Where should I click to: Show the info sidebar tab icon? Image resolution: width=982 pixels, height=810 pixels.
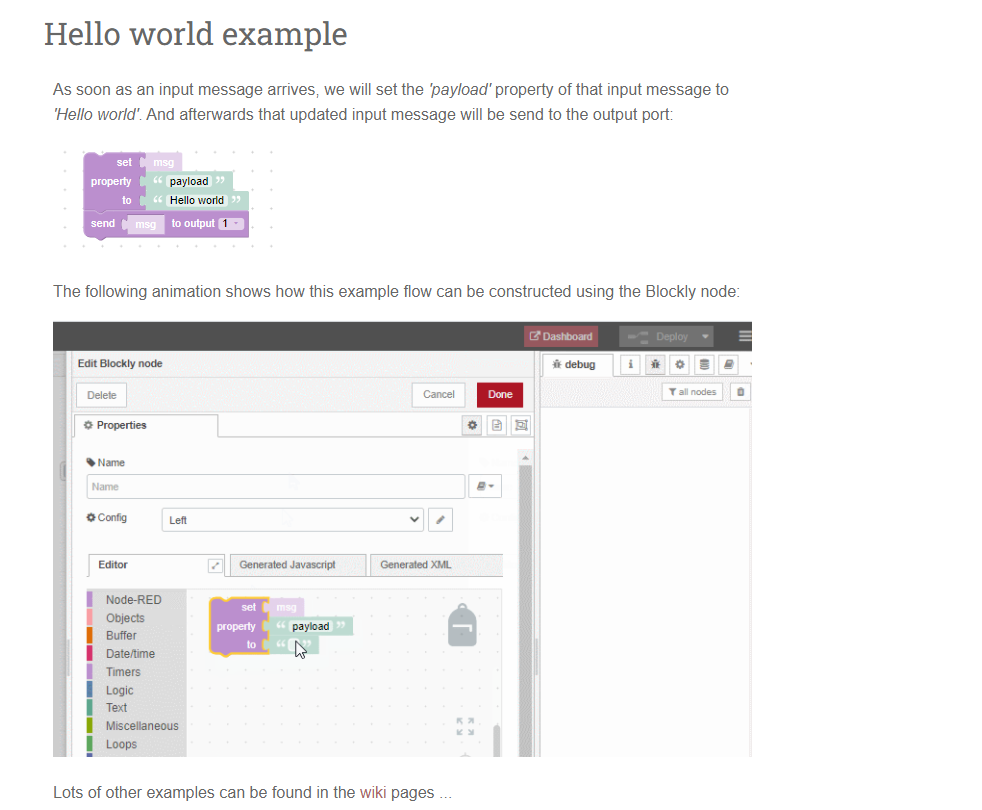point(631,365)
